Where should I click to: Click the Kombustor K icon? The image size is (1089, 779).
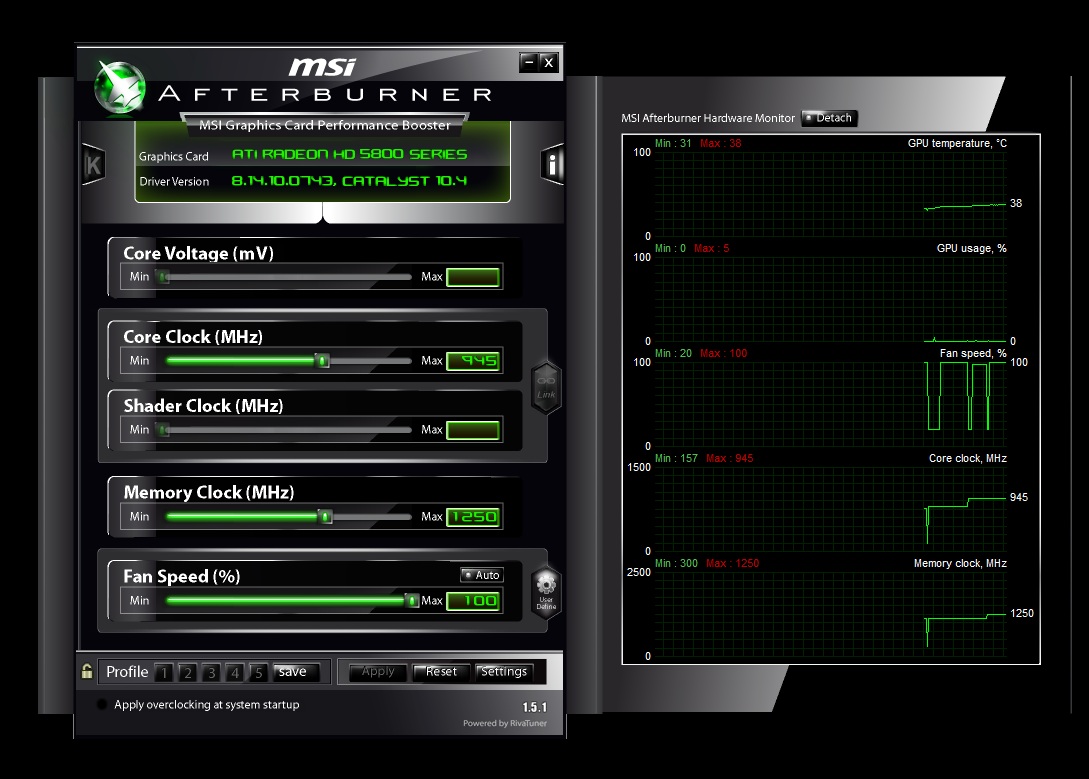(93, 165)
